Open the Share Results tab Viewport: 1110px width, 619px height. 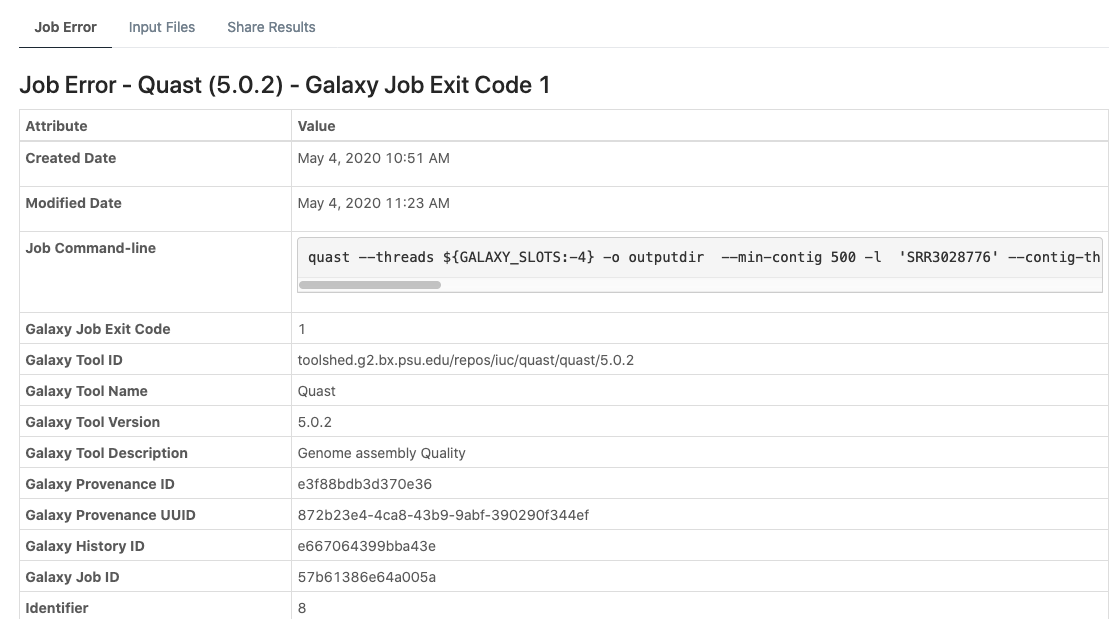(x=270, y=27)
